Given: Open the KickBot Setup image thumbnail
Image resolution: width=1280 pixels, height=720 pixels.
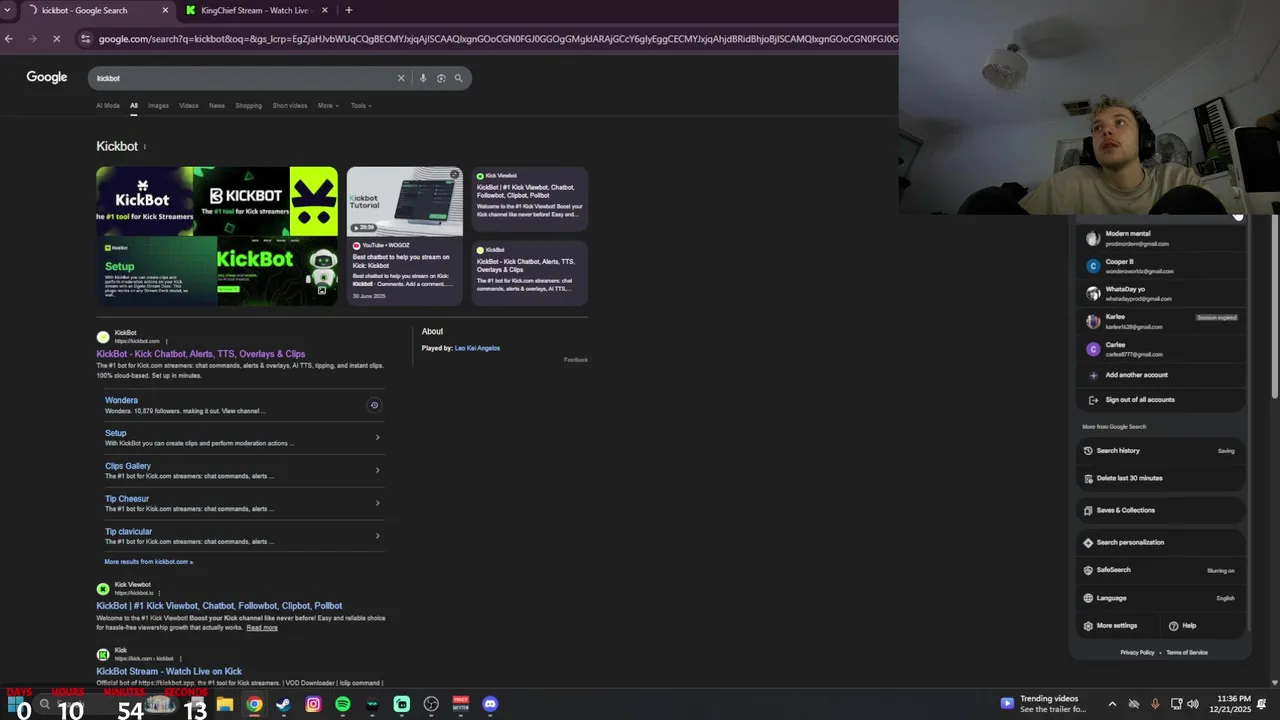Looking at the screenshot, I should point(156,271).
